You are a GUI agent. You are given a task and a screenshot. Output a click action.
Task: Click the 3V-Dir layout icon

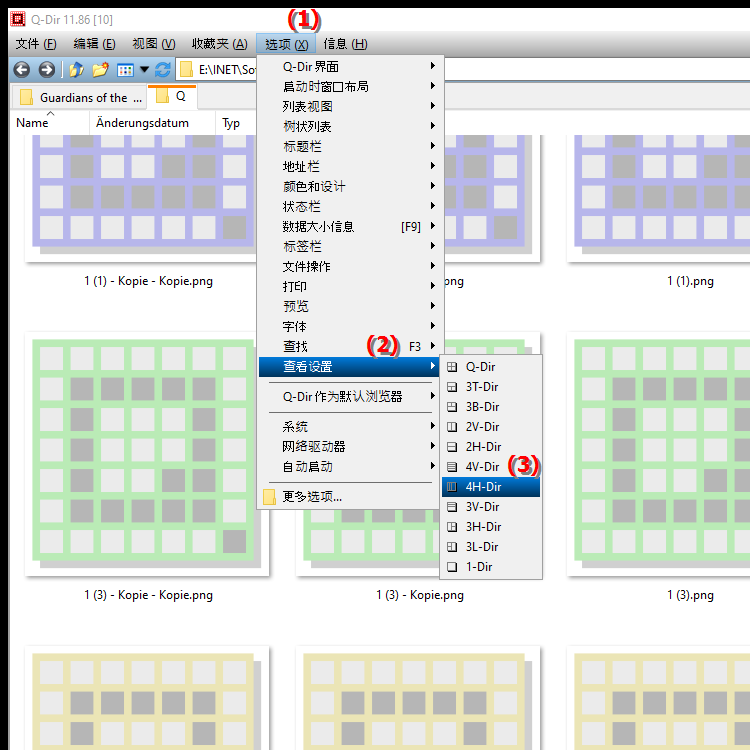tap(452, 507)
